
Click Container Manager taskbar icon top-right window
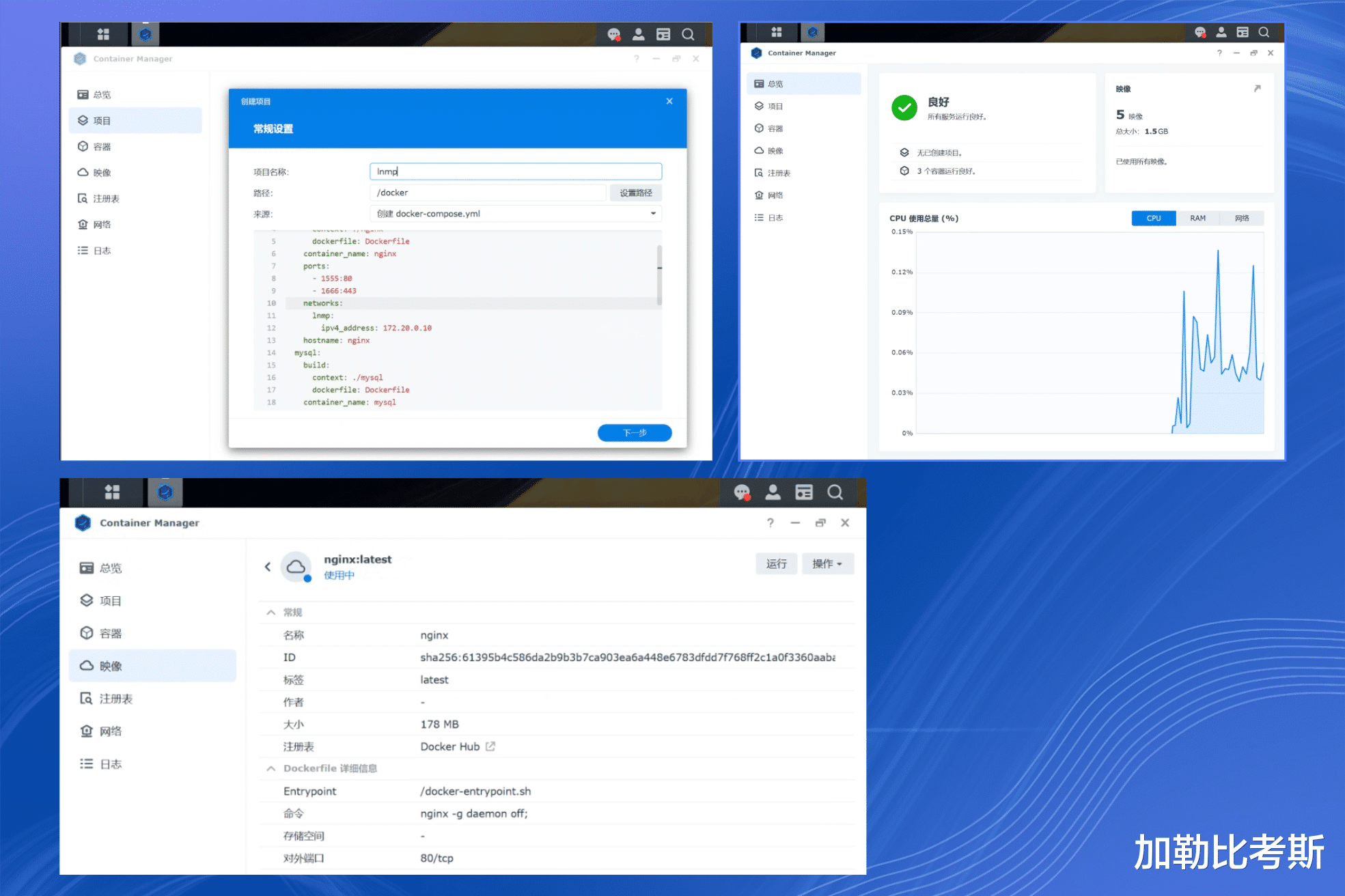click(812, 32)
